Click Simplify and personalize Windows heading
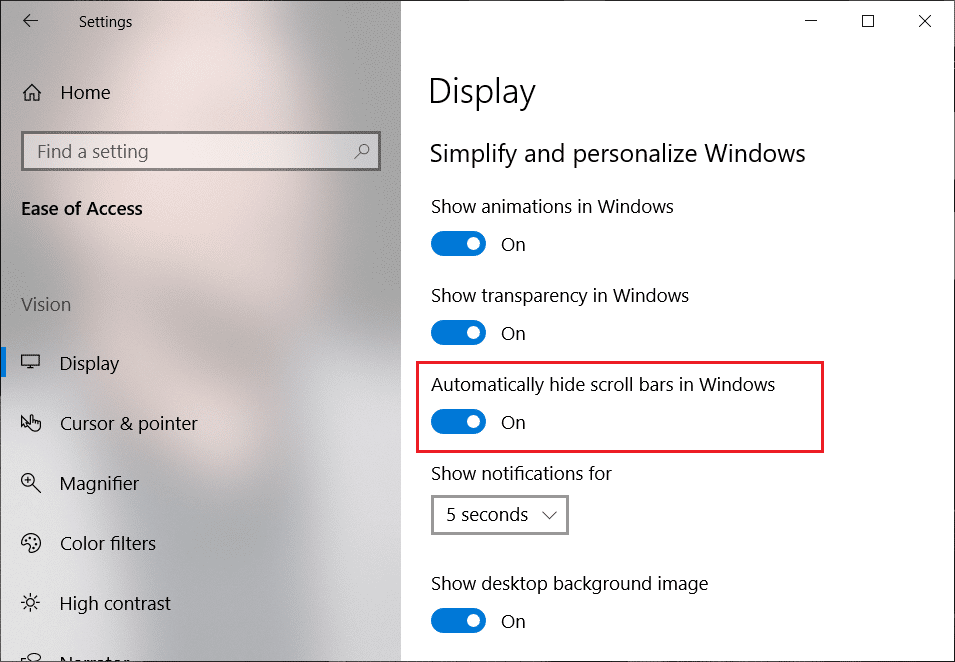The height and width of the screenshot is (662, 955). coord(617,153)
